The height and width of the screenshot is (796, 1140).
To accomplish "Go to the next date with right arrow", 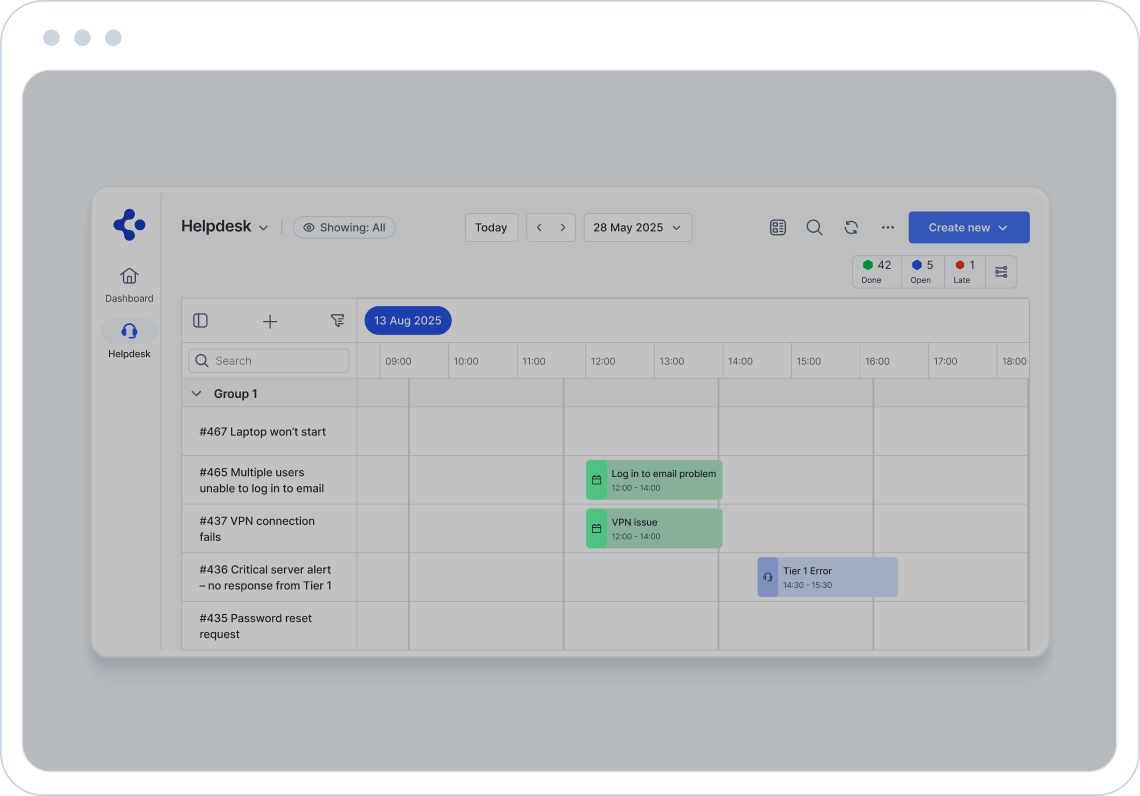I will (563, 228).
